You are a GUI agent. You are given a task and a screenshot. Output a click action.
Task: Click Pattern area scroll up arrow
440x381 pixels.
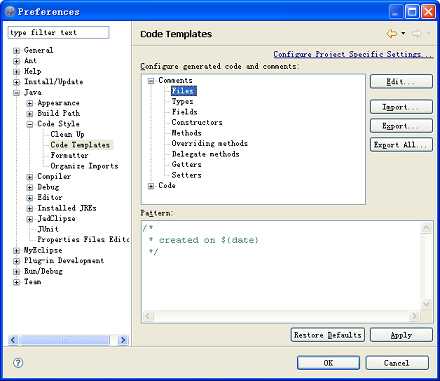tap(427, 228)
